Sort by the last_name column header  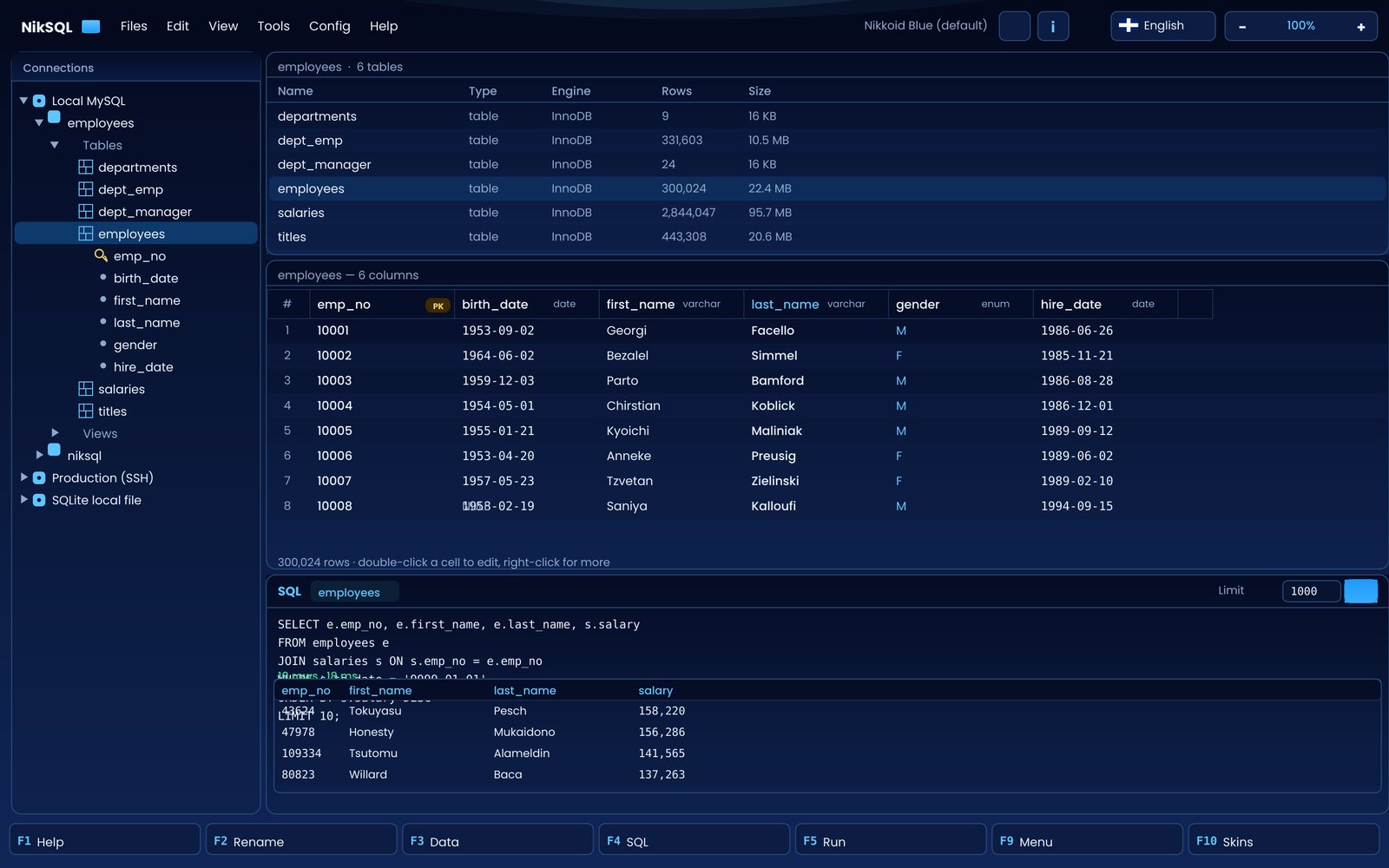tap(815, 304)
